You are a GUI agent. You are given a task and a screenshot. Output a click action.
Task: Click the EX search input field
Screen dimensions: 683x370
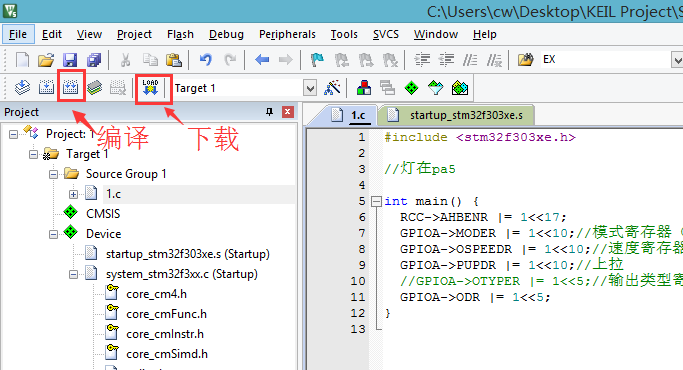(x=605, y=60)
